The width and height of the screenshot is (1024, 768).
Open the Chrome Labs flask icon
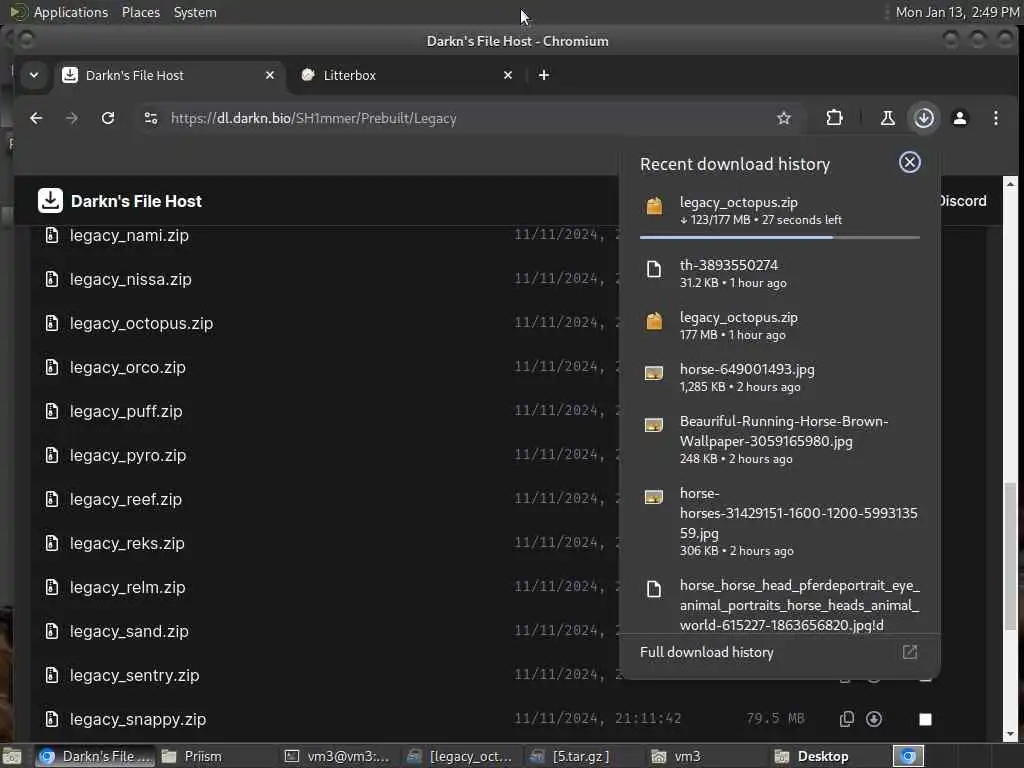click(888, 118)
